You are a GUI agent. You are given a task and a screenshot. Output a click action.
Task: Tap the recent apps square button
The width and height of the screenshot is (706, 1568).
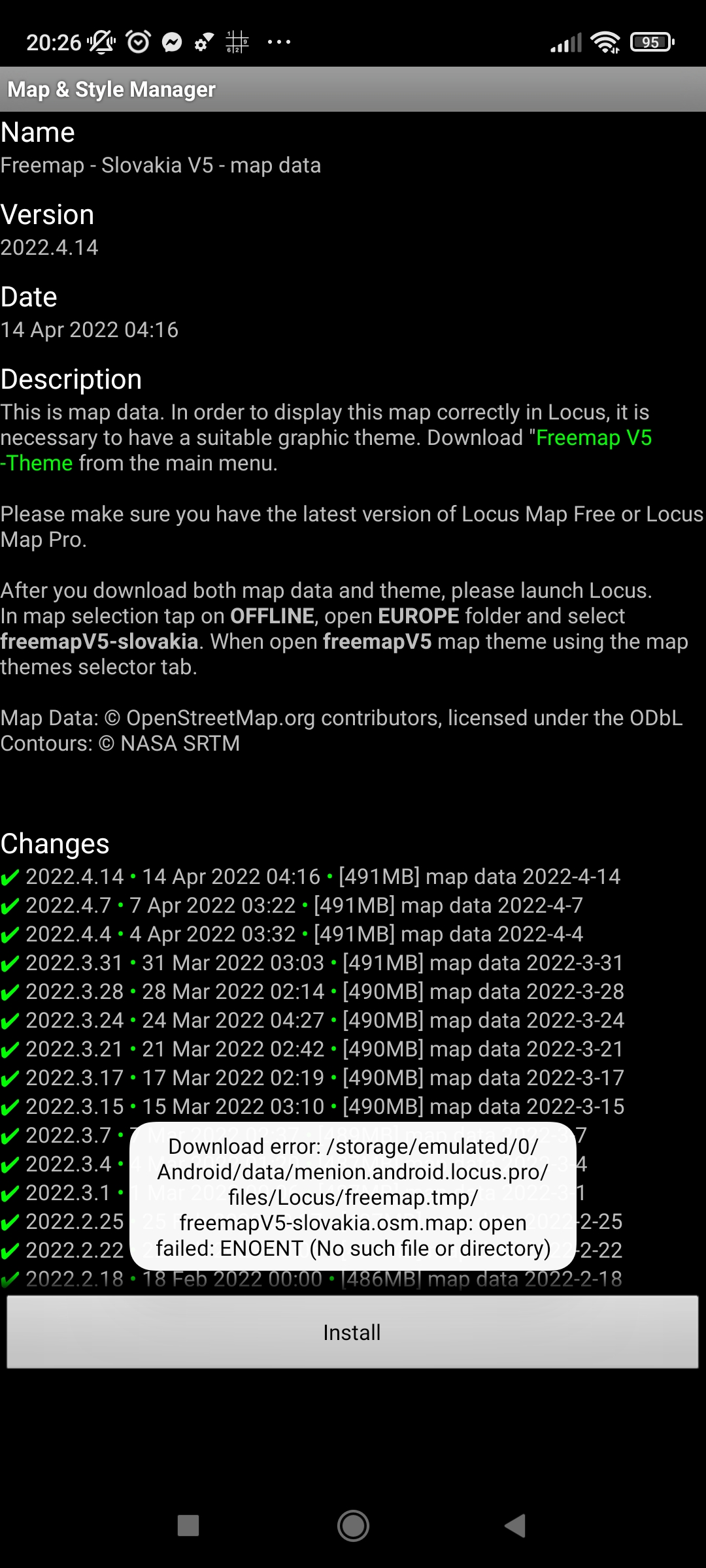(188, 1526)
